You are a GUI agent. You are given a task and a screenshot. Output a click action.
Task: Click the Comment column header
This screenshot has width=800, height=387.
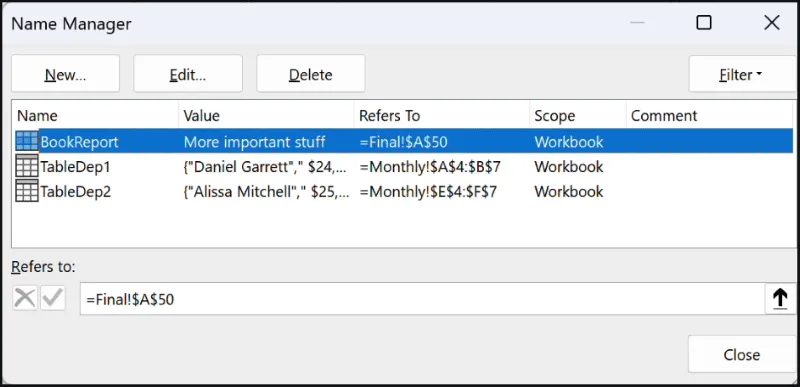(x=710, y=116)
